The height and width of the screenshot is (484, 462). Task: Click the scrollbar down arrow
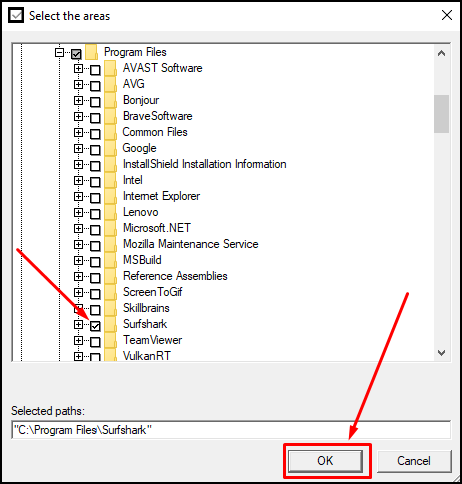coord(442,353)
